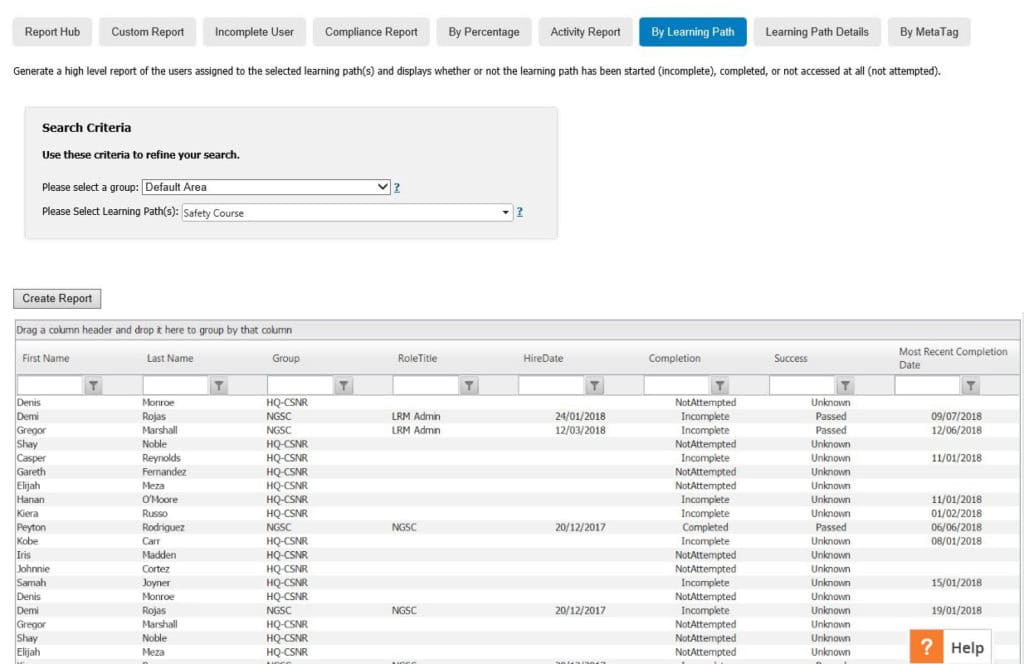Click the Completion column filter icon
This screenshot has height=664, width=1024.
tap(720, 386)
